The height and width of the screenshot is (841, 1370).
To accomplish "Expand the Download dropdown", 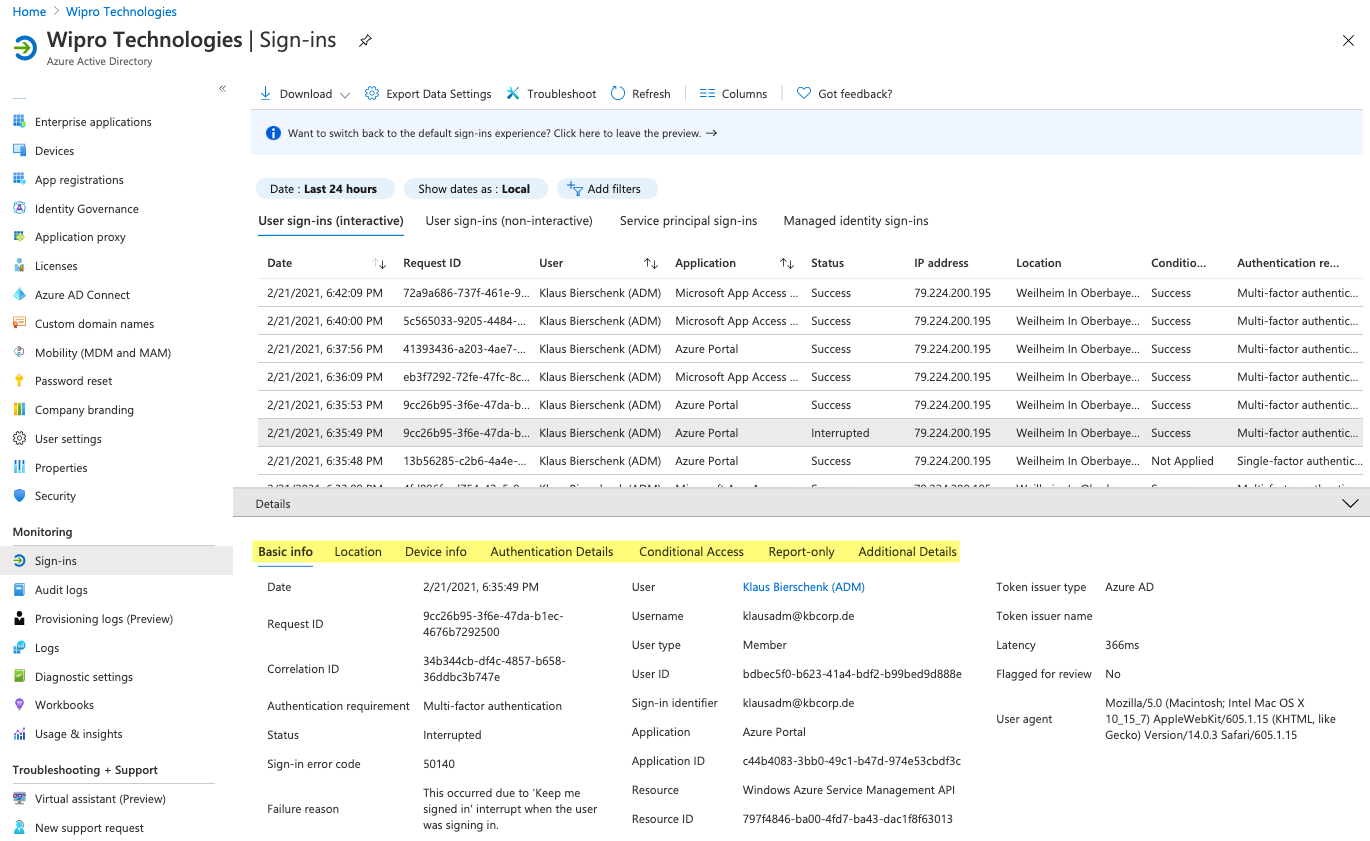I will coord(345,93).
